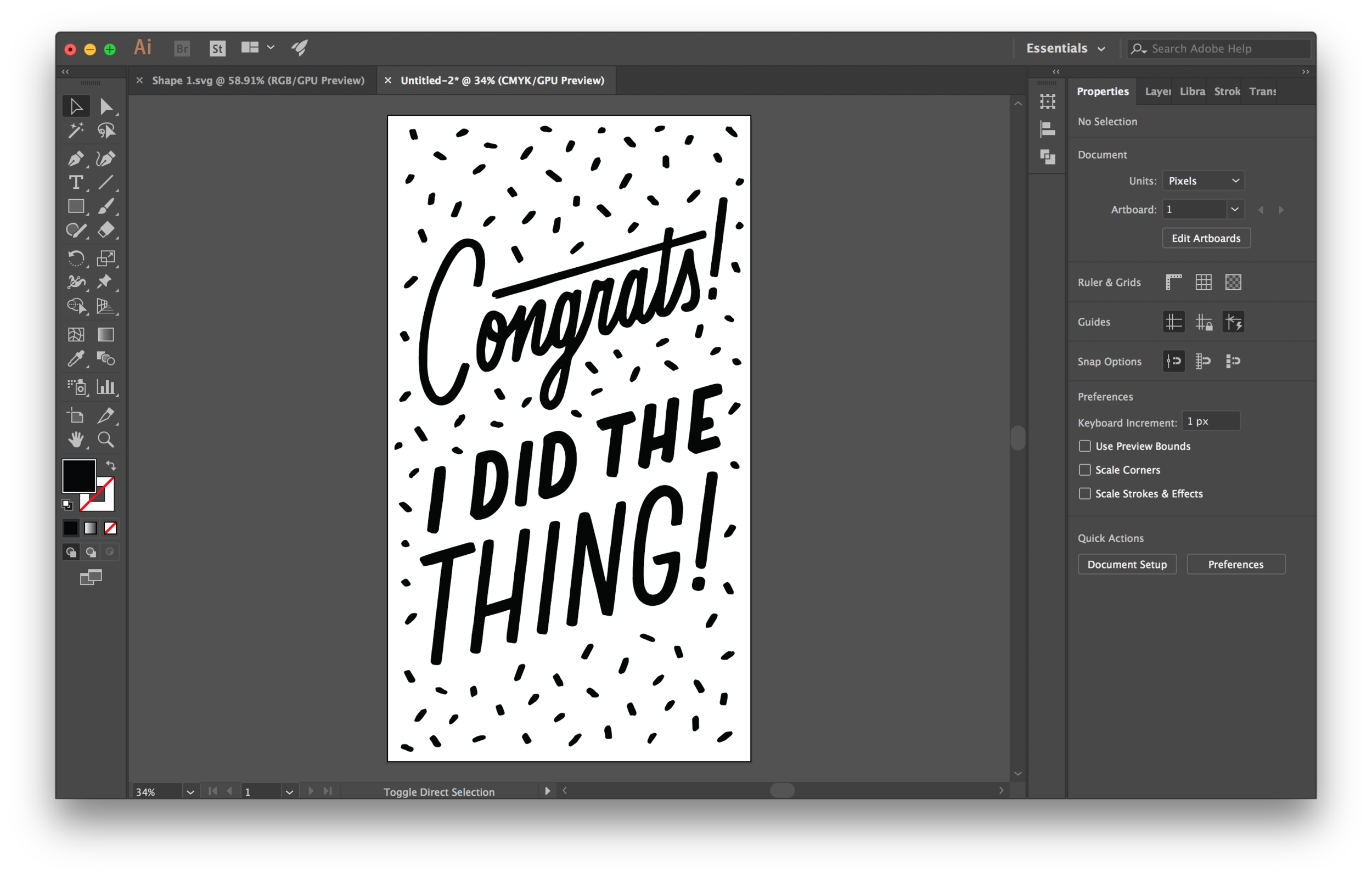Activate the Zoom tool
This screenshot has width=1372, height=878.
(107, 440)
